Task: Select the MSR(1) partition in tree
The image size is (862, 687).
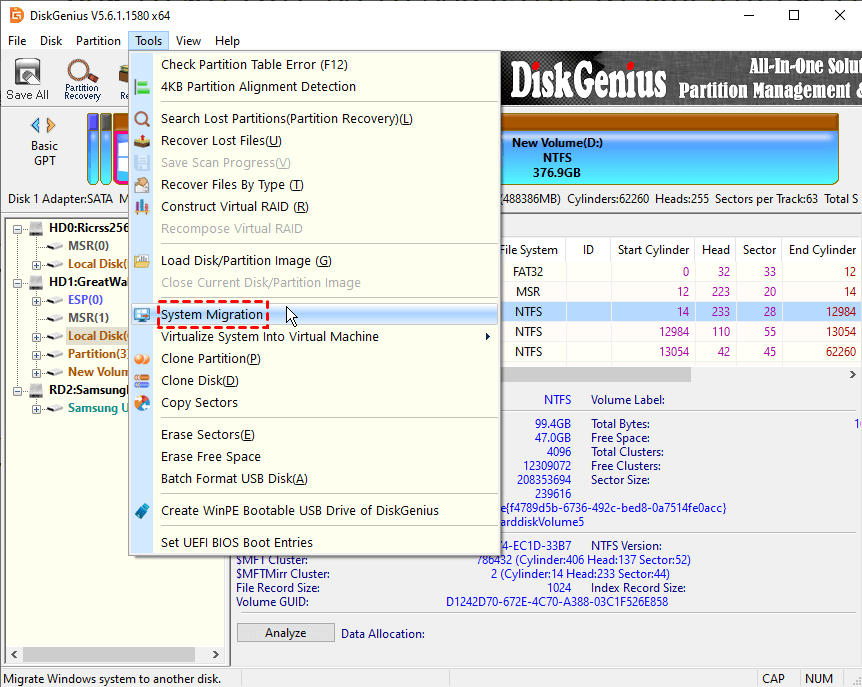Action: (x=88, y=318)
